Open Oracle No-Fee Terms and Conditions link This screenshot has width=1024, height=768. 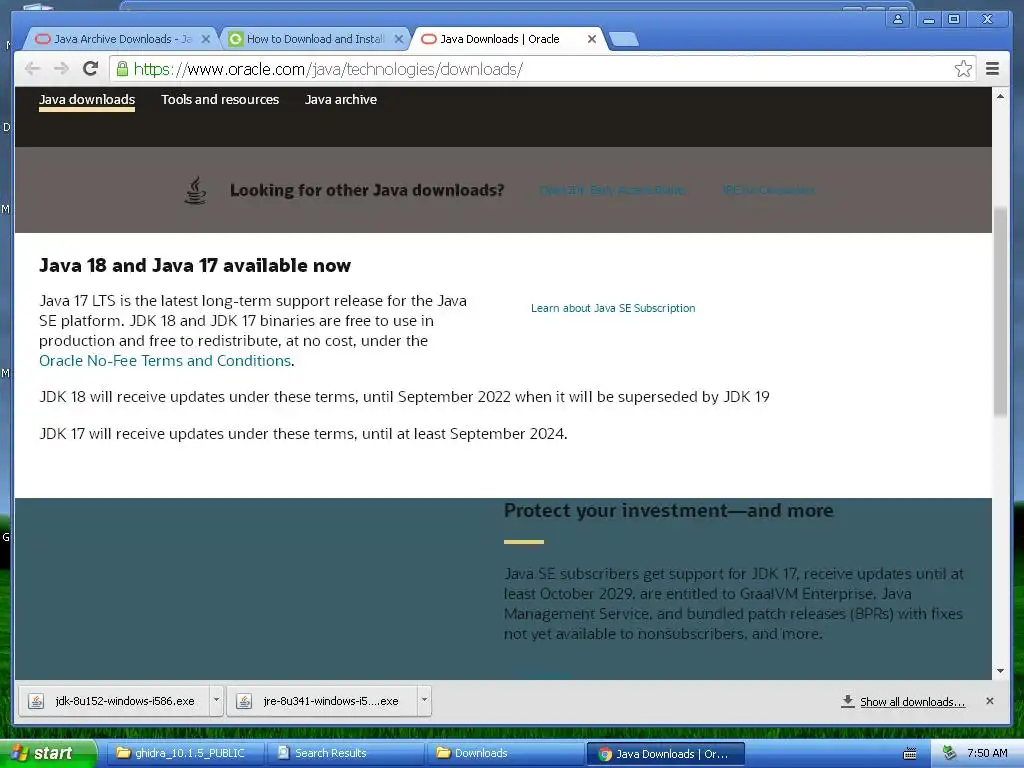[x=165, y=361]
